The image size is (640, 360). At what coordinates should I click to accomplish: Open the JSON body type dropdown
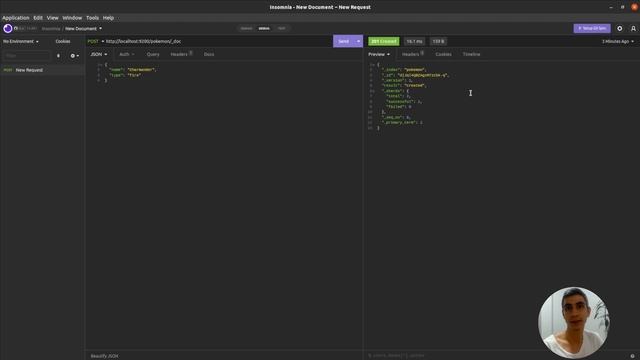[99, 54]
